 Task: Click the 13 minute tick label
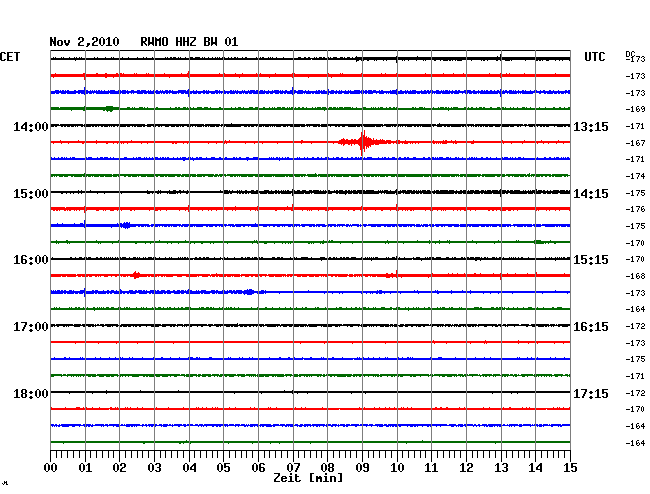(501, 468)
